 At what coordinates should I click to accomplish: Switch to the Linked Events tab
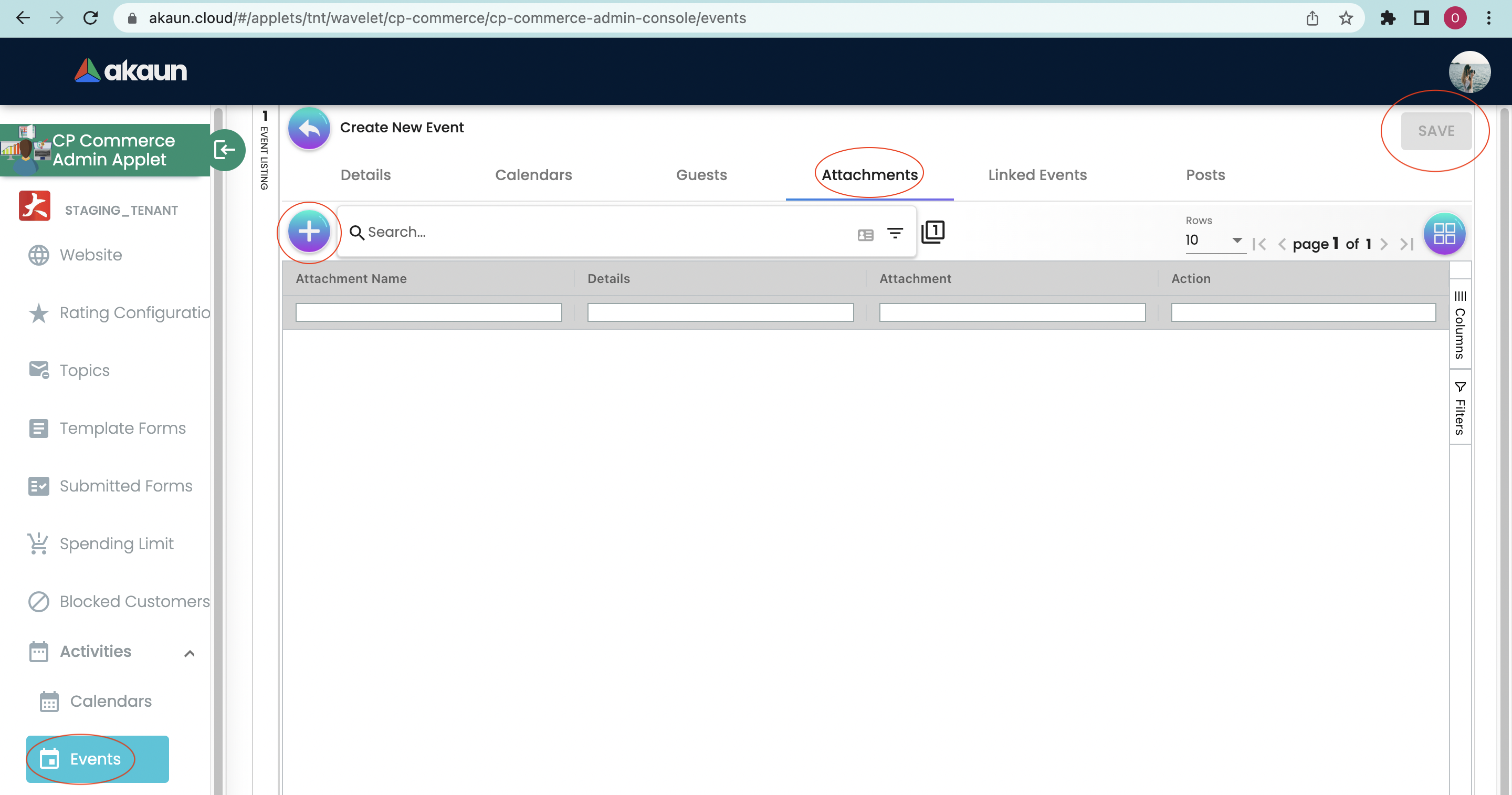(1037, 175)
